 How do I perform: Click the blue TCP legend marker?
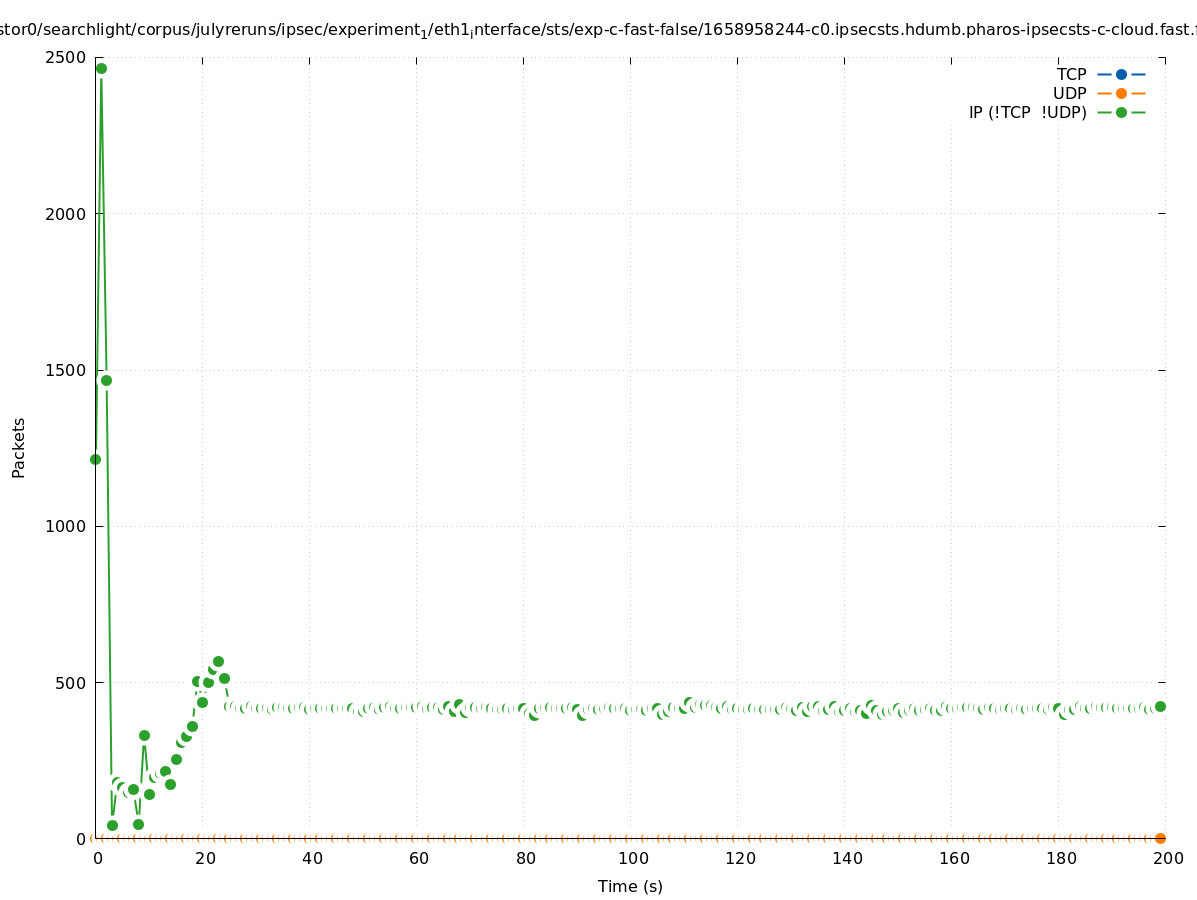tap(1121, 74)
